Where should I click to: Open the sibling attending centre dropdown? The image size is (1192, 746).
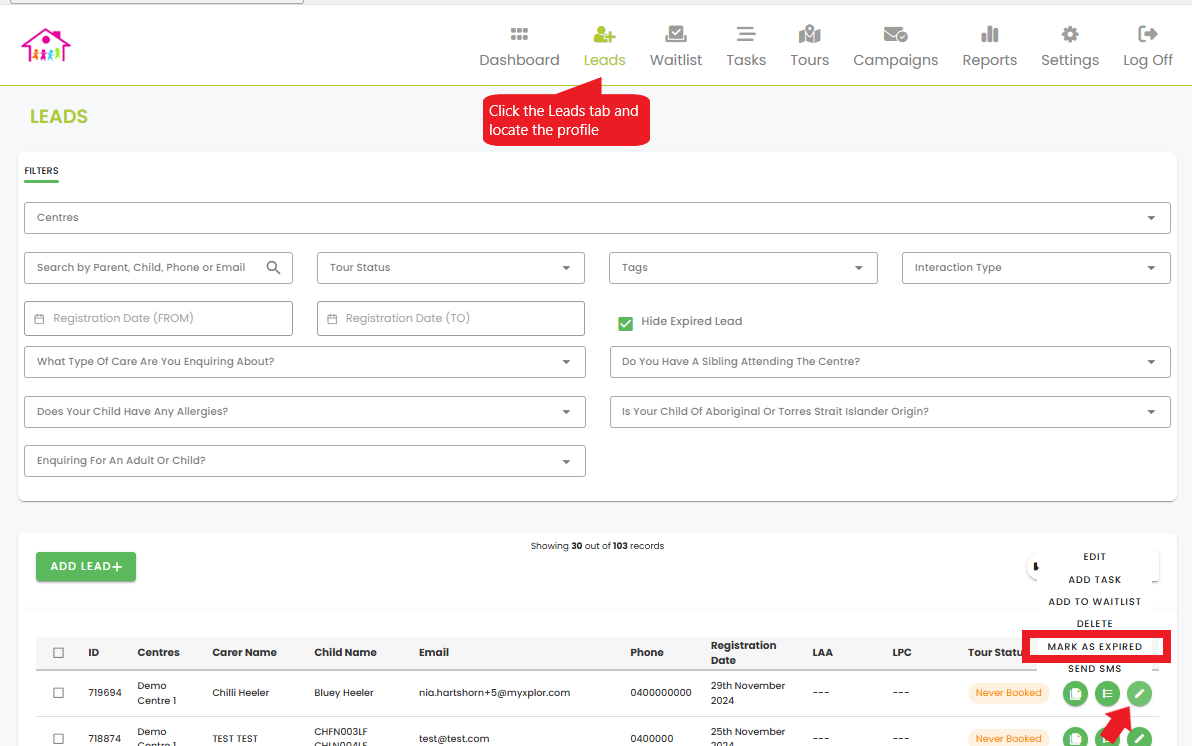(x=890, y=362)
